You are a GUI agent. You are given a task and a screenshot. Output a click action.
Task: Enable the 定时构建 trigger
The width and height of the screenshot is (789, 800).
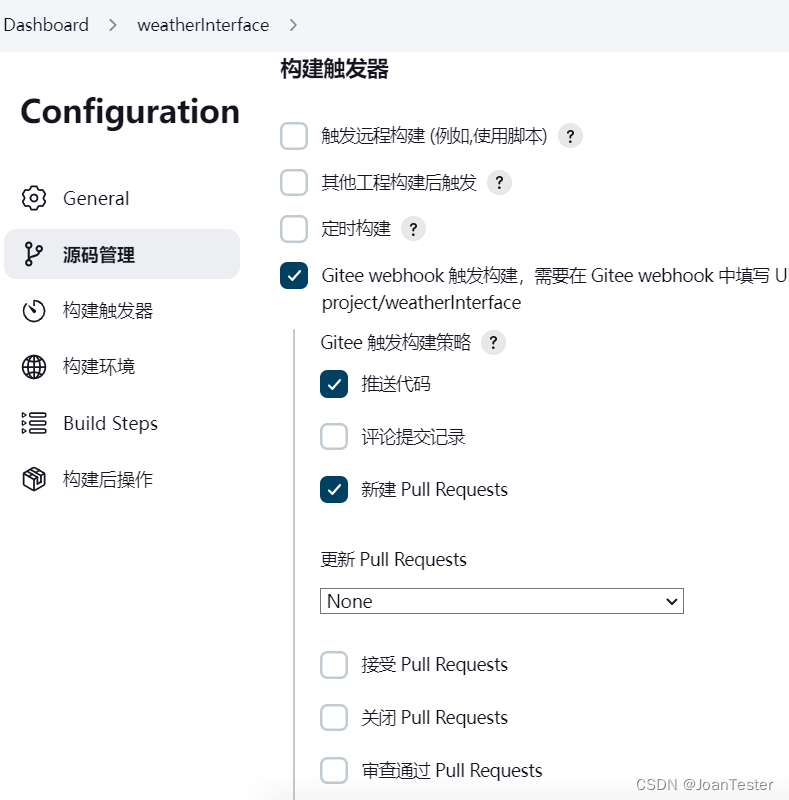(x=294, y=229)
